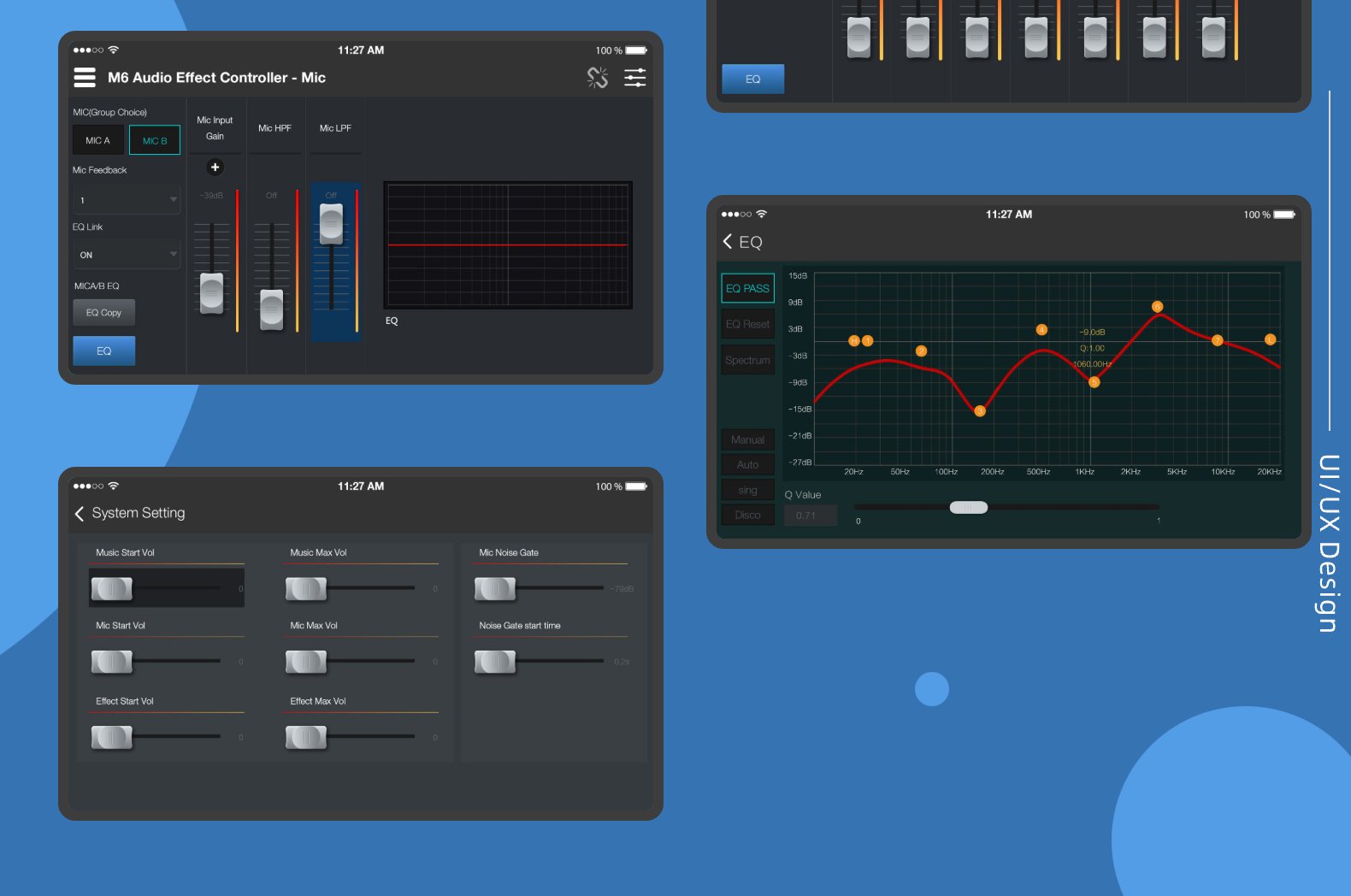Choose the Manual EQ mode
Image resolution: width=1351 pixels, height=896 pixels.
(x=747, y=439)
